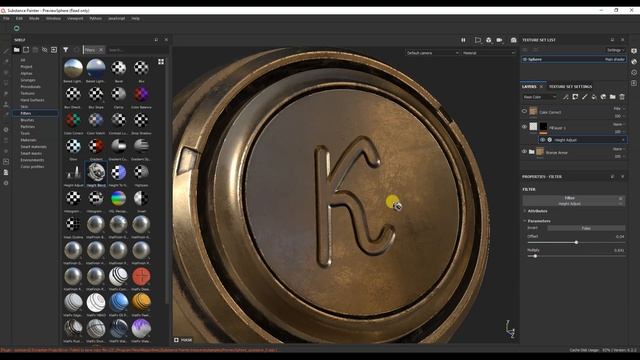This screenshot has height=360, width=640.
Task: Click the second icon in right dock
Action: 634,62
